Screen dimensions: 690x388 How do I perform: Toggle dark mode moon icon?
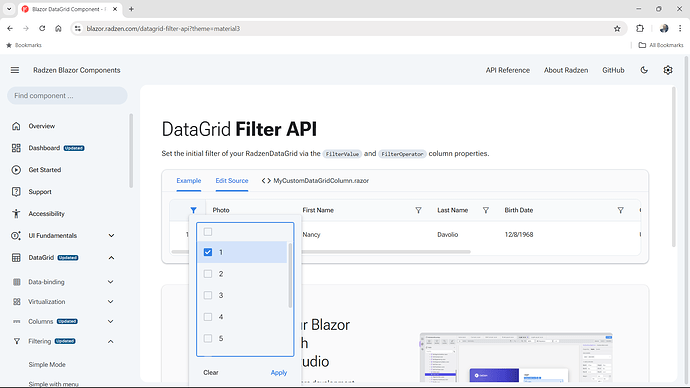(644, 70)
